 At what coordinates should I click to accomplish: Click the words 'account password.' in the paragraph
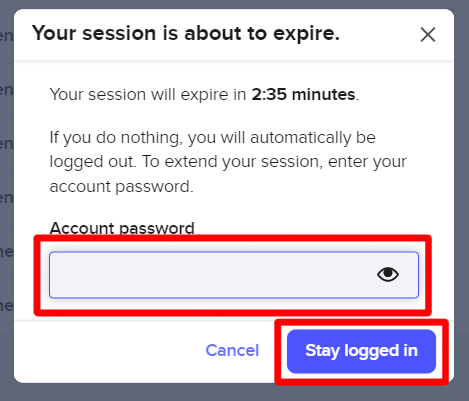coord(122,186)
